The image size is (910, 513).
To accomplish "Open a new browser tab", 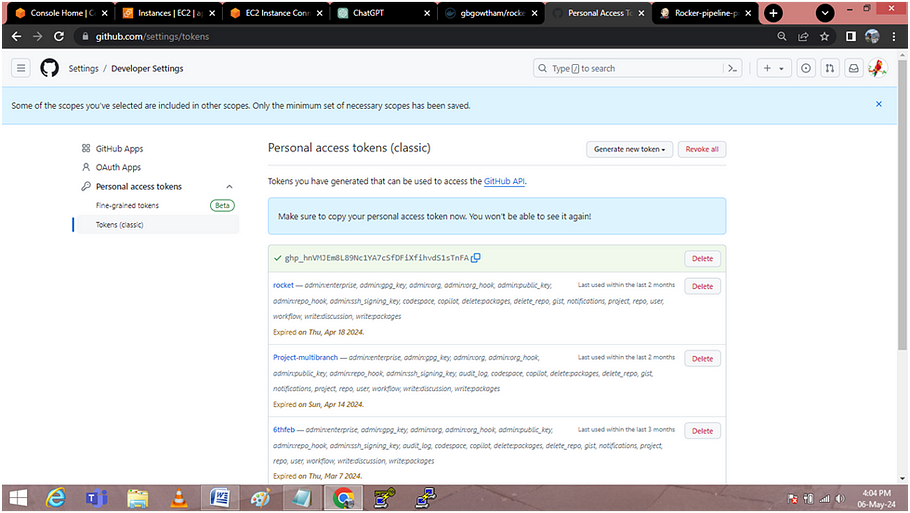I will coord(773,13).
